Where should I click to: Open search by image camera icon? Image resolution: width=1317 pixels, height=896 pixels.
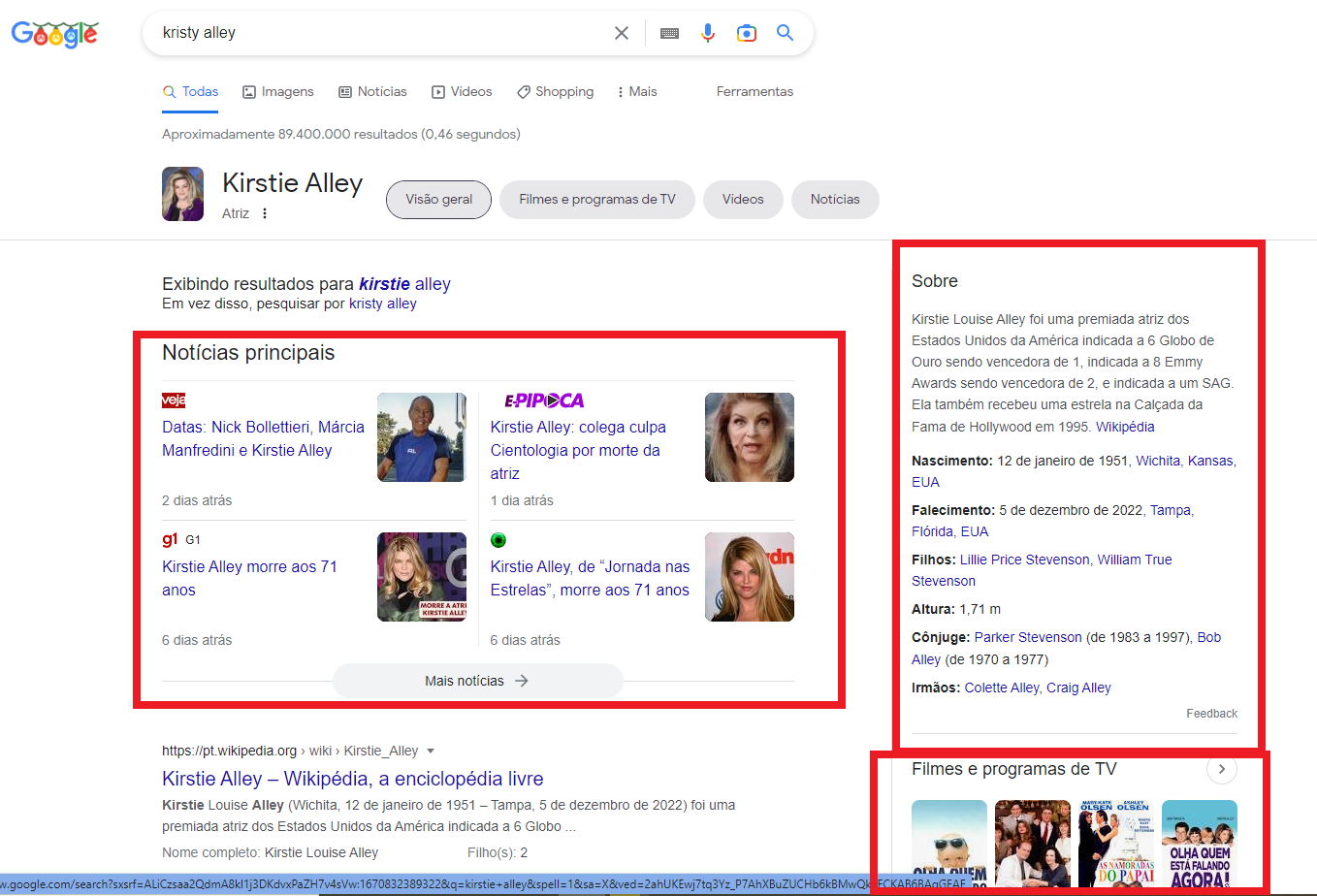point(747,33)
